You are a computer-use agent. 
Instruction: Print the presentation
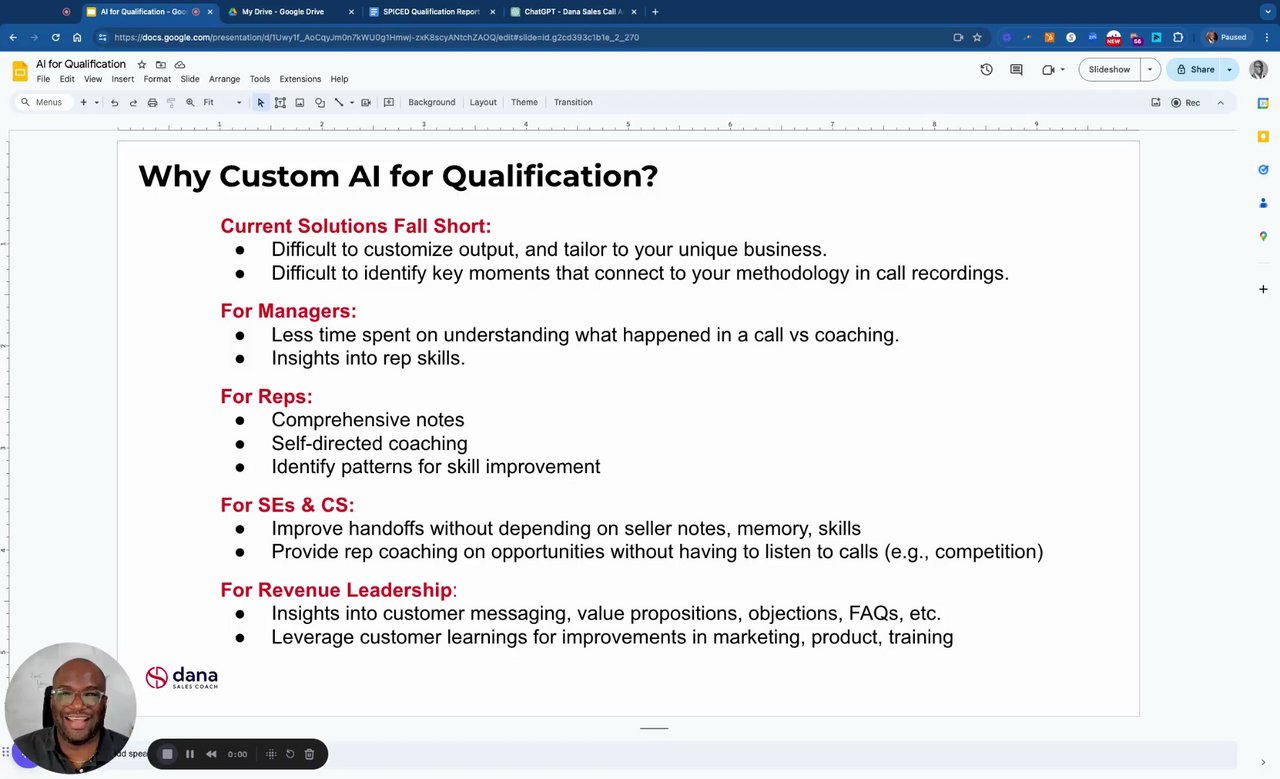(x=152, y=102)
